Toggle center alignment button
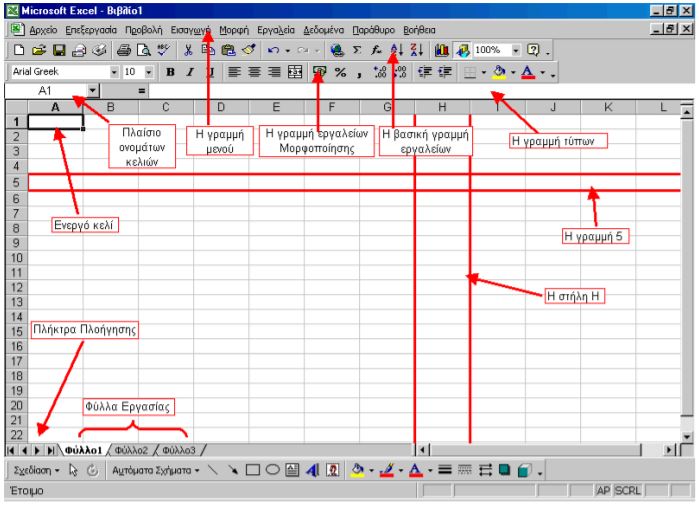 click(254, 72)
